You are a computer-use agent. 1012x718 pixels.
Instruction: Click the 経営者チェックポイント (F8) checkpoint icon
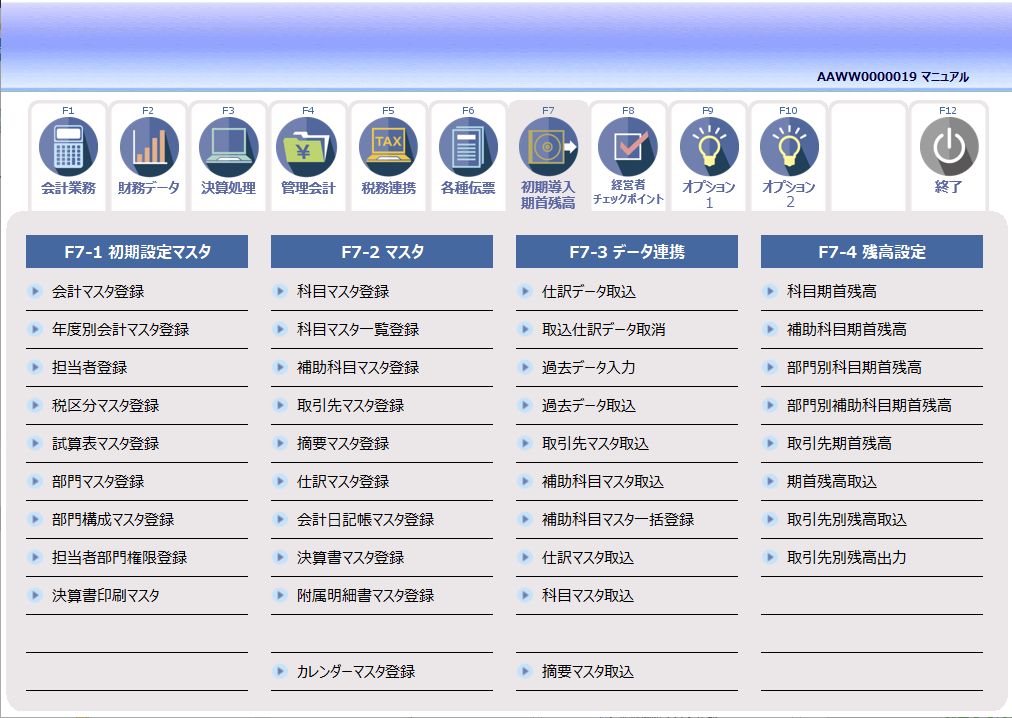(628, 150)
